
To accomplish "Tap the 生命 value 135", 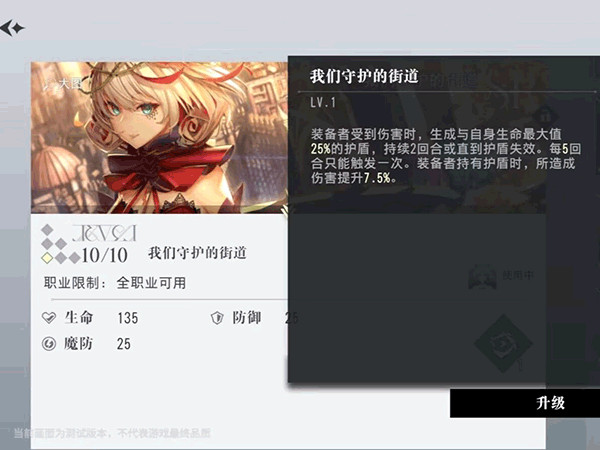I will click(x=128, y=318).
